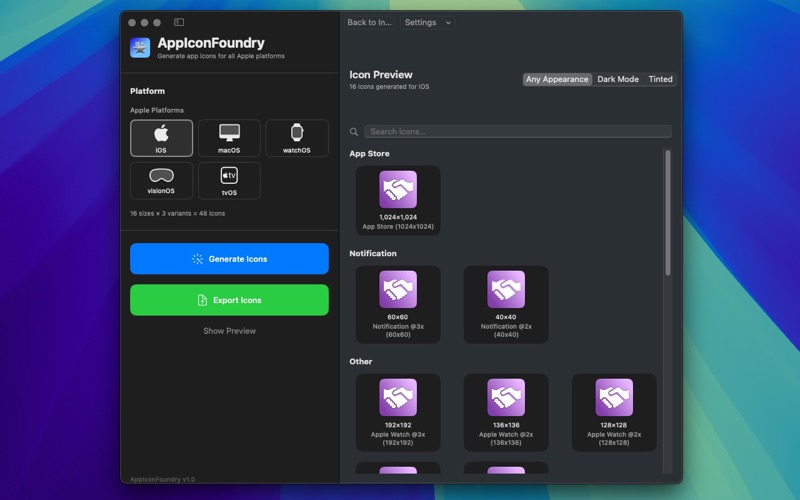
Task: Click the "16 sizes × 3 variants = 48 icons" text
Action: pos(178,213)
